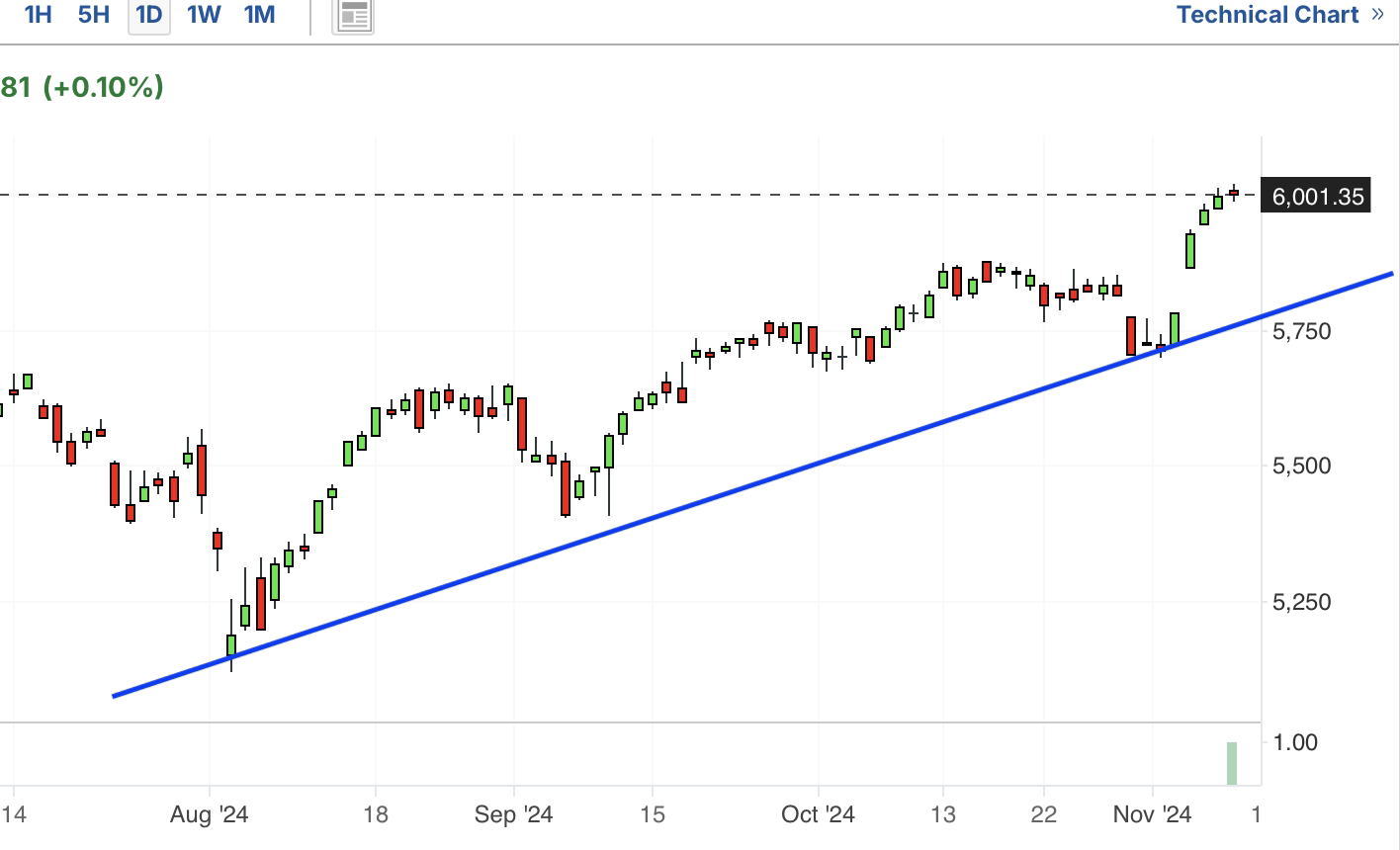Open the chart type selector icon

[x=353, y=16]
